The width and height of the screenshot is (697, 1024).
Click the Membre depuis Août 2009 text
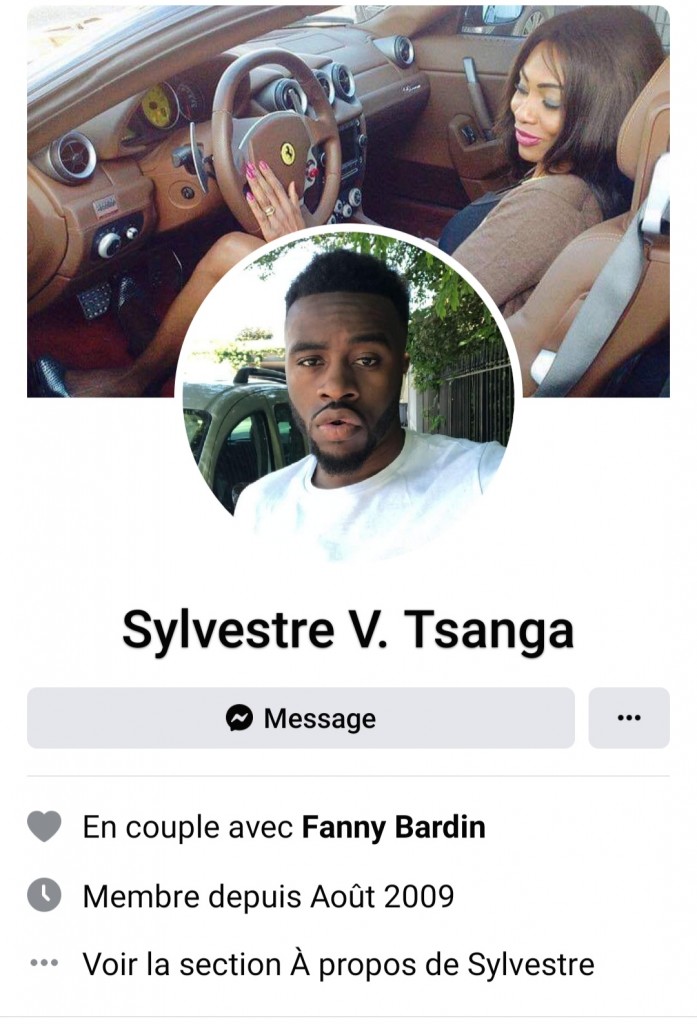pos(268,896)
